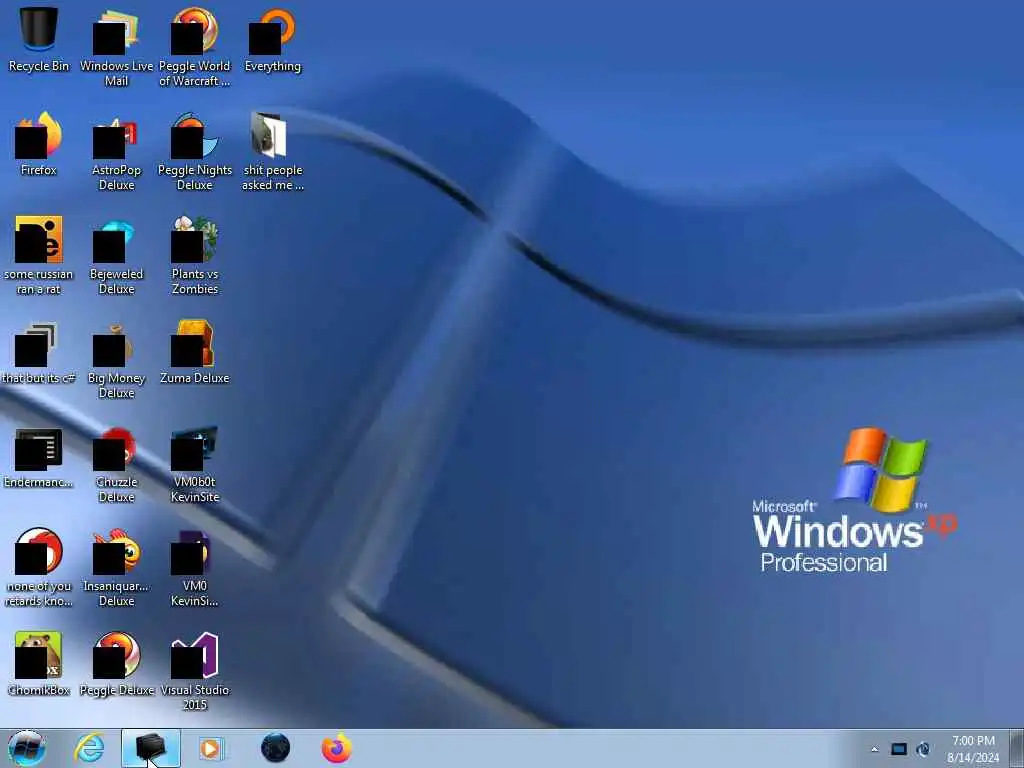Viewport: 1024px width, 768px height.
Task: Open the Start menu orb
Action: point(27,748)
